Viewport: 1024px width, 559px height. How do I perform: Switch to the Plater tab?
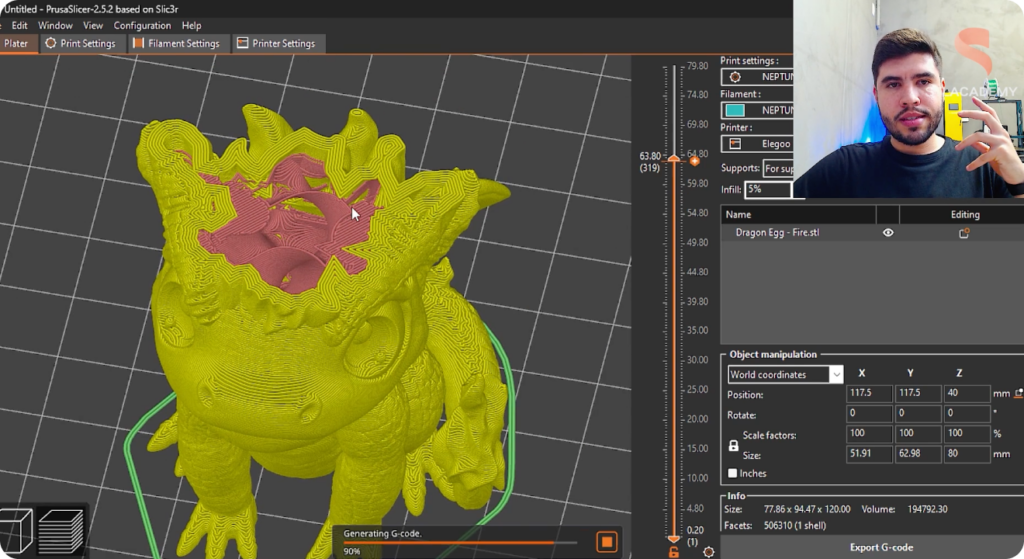coord(18,43)
